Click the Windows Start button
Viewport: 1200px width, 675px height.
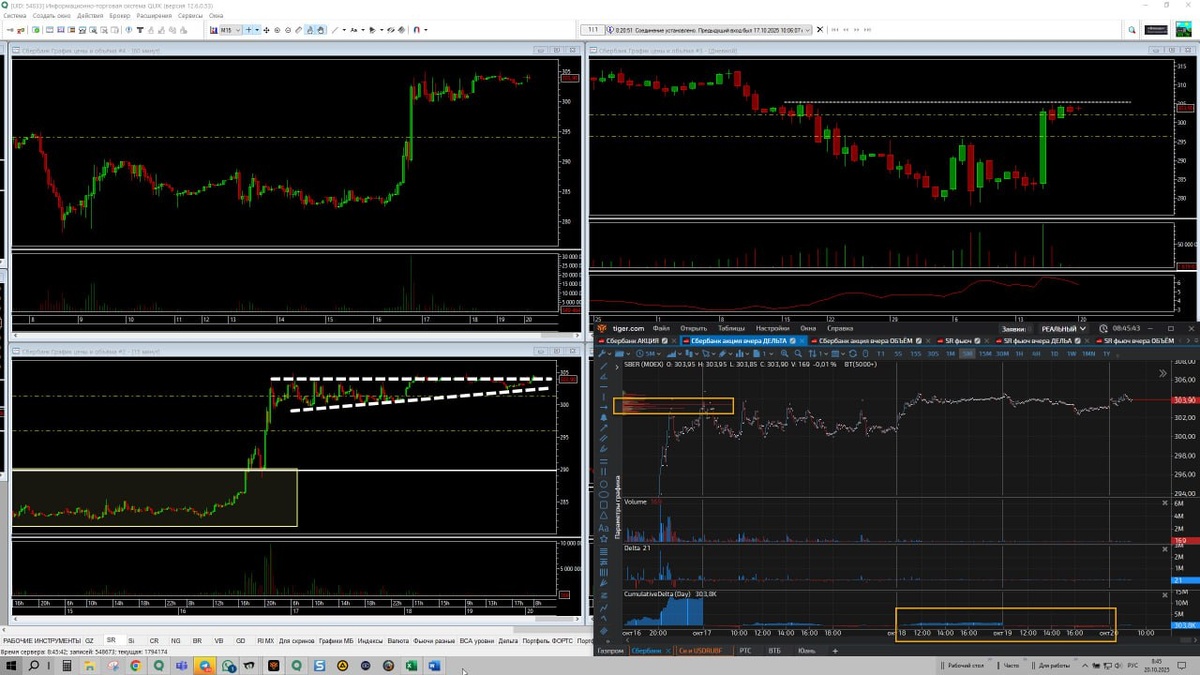pyautogui.click(x=10, y=664)
